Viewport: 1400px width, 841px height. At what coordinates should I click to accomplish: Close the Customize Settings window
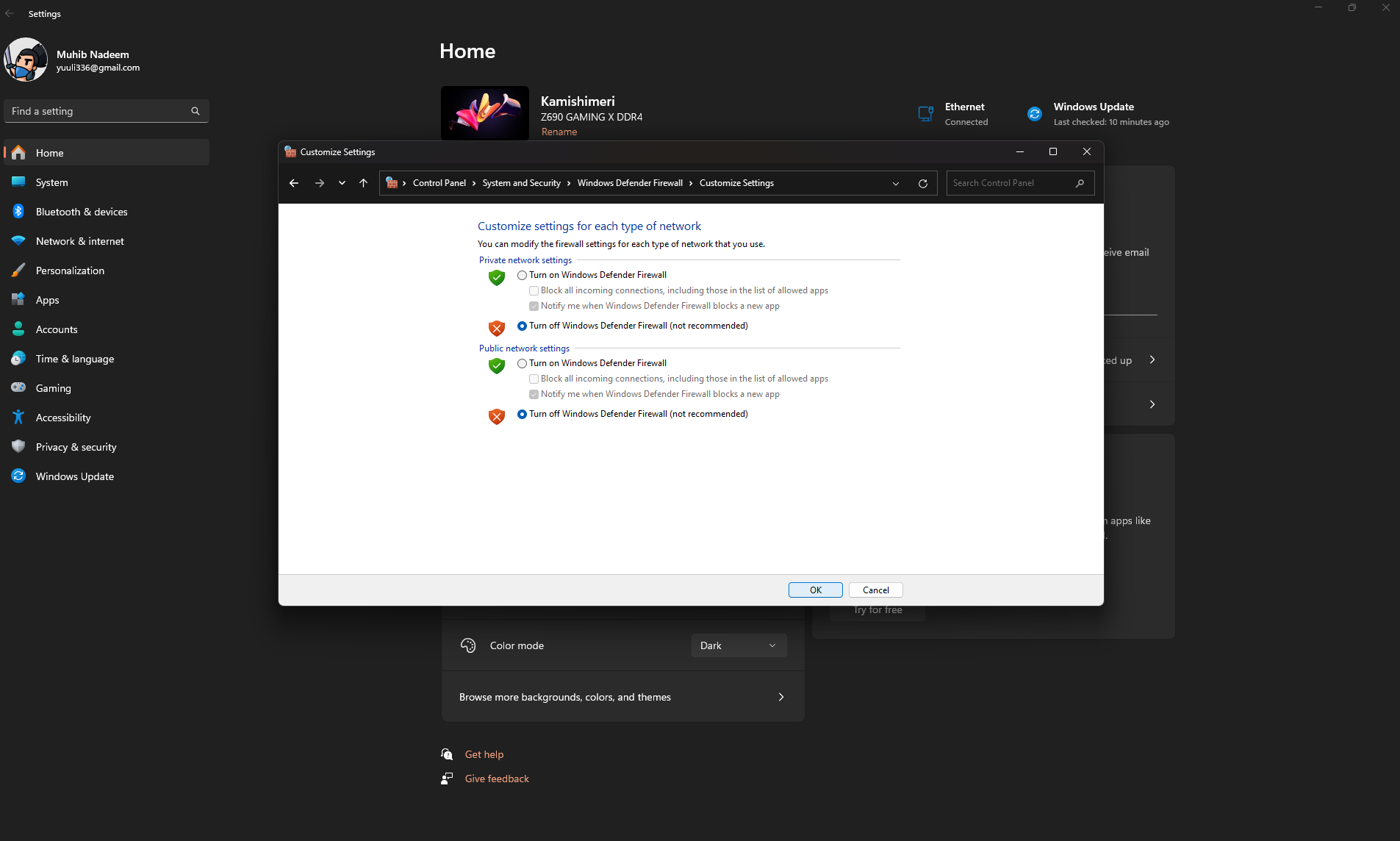coord(1087,151)
